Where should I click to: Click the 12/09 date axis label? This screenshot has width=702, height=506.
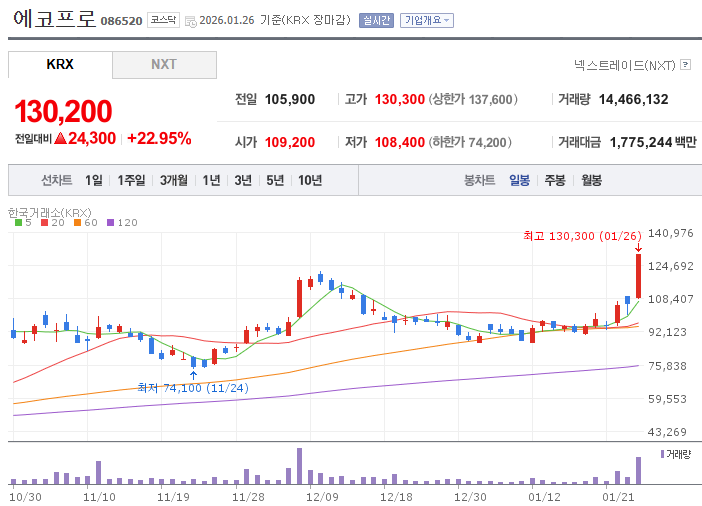coord(322,497)
